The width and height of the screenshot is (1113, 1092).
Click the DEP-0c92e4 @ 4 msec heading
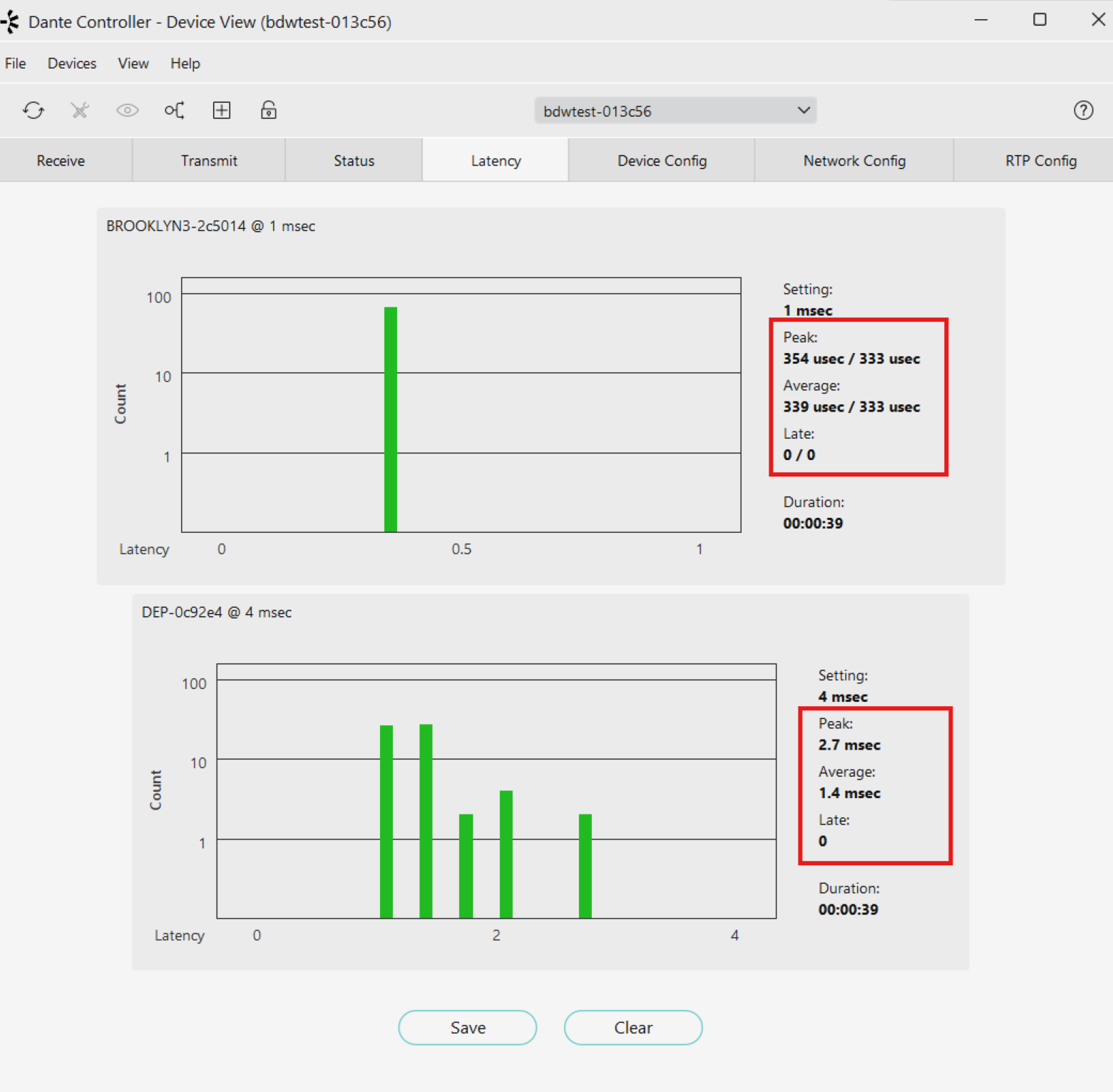[x=217, y=613]
